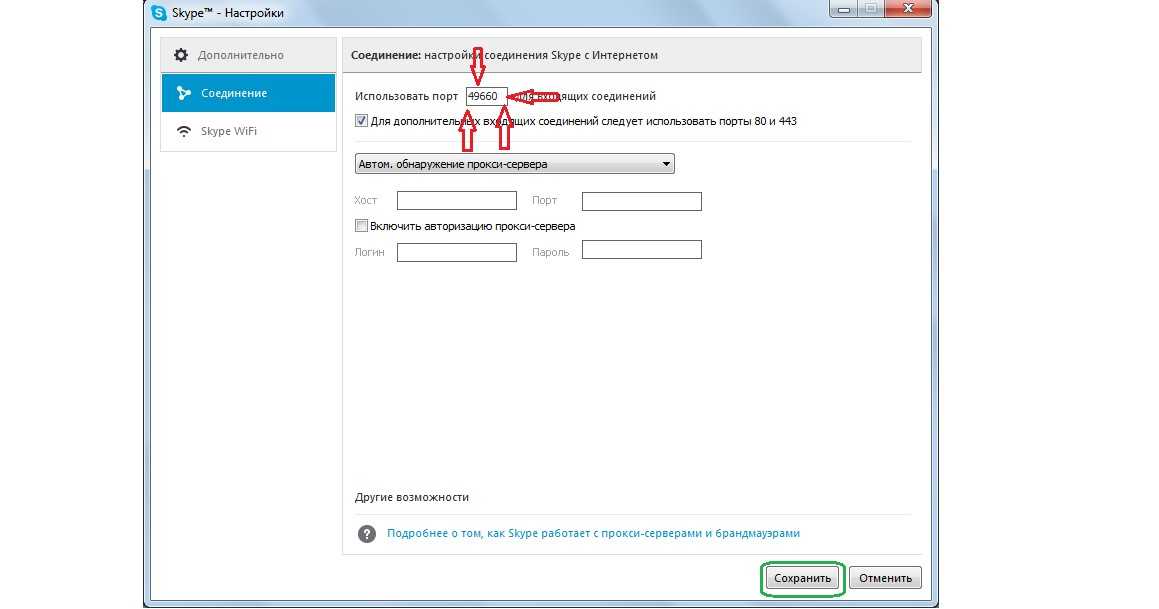This screenshot has height=609, width=1159.
Task: Open the Дополнительно settings section
Action: (x=248, y=55)
